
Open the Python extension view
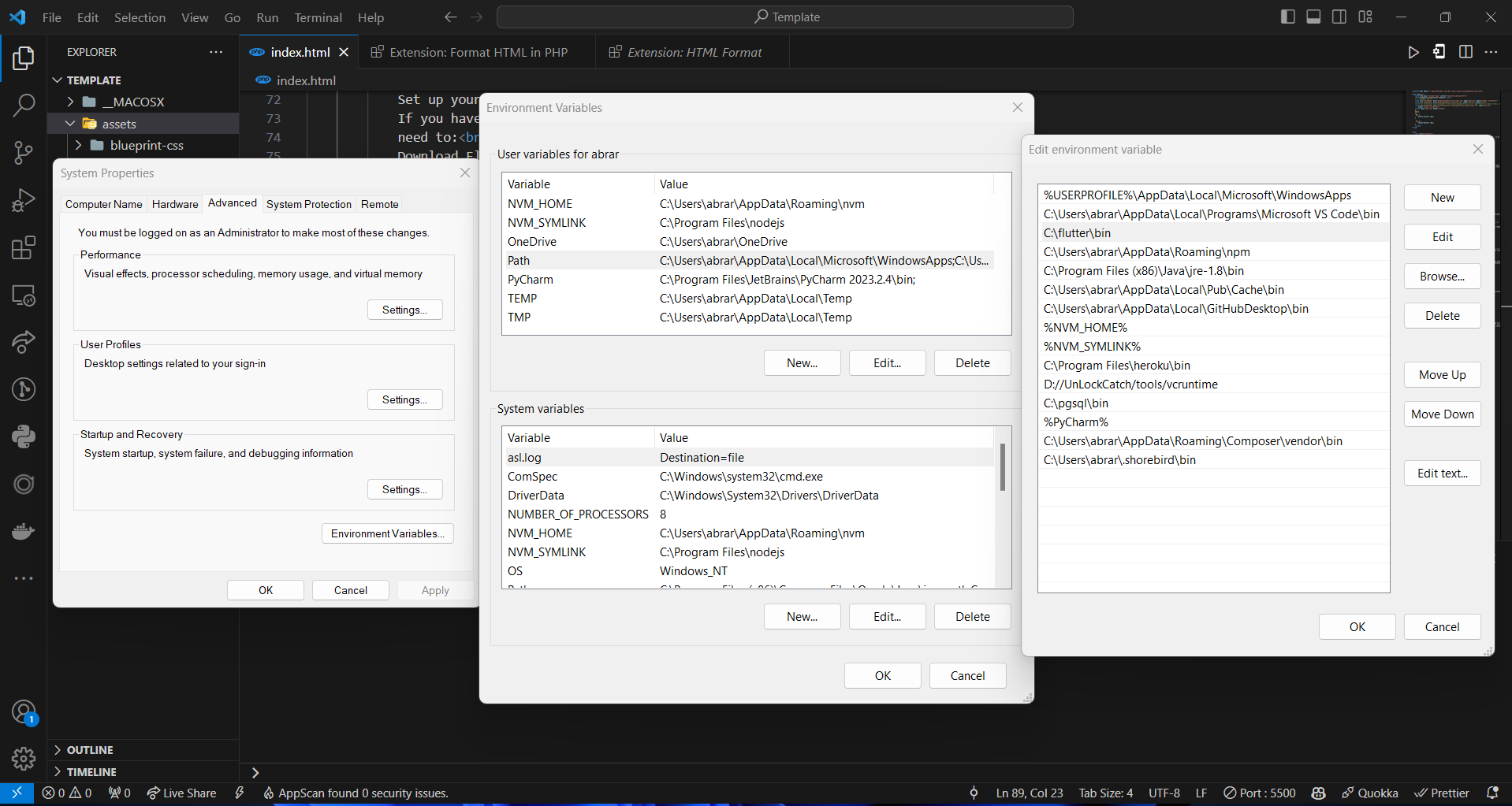pyautogui.click(x=24, y=436)
